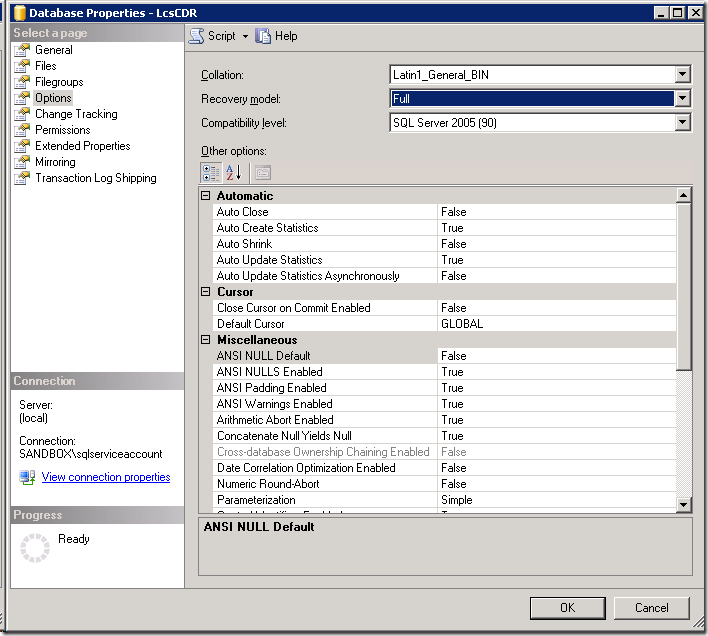This screenshot has width=708, height=636.
Task: Open Script dropdown arrow options
Action: click(x=245, y=36)
